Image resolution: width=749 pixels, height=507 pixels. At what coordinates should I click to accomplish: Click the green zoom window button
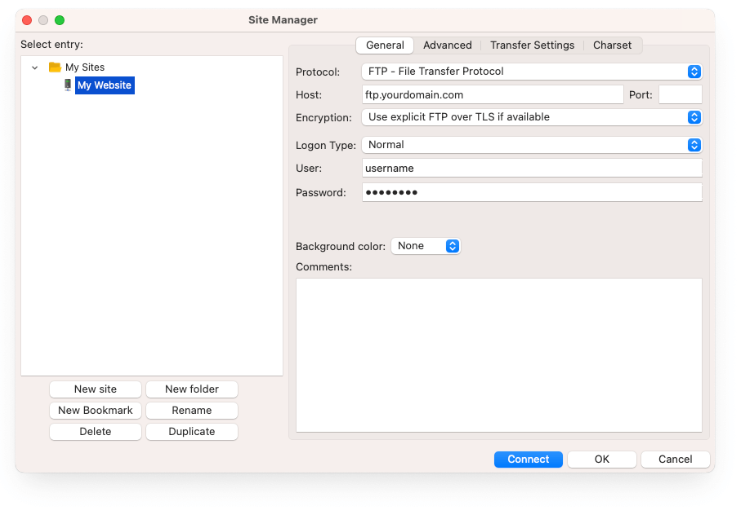coord(60,20)
